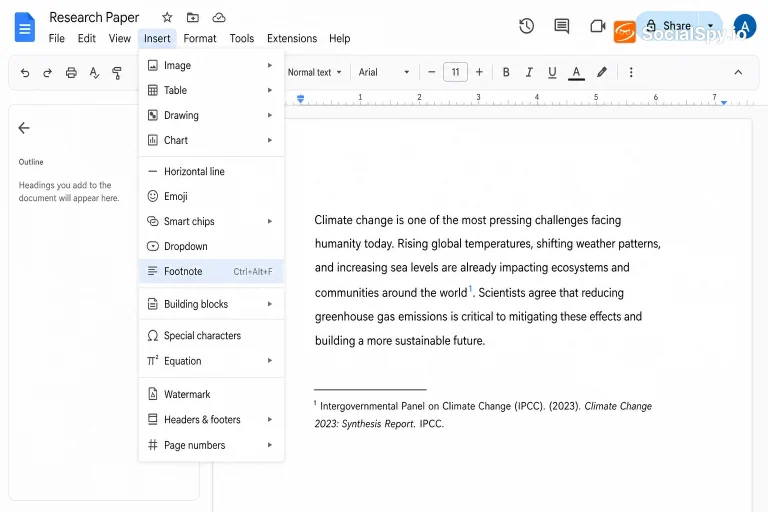Increase the font size
The image size is (768, 512).
point(479,73)
